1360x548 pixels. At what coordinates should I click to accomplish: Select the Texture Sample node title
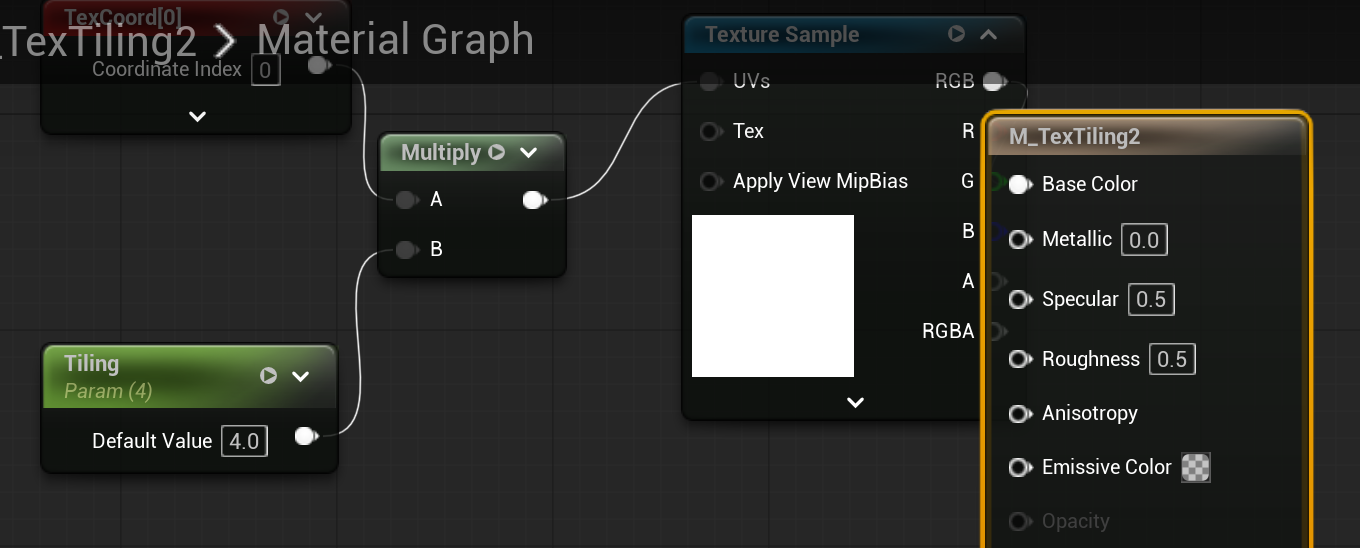[x=782, y=34]
